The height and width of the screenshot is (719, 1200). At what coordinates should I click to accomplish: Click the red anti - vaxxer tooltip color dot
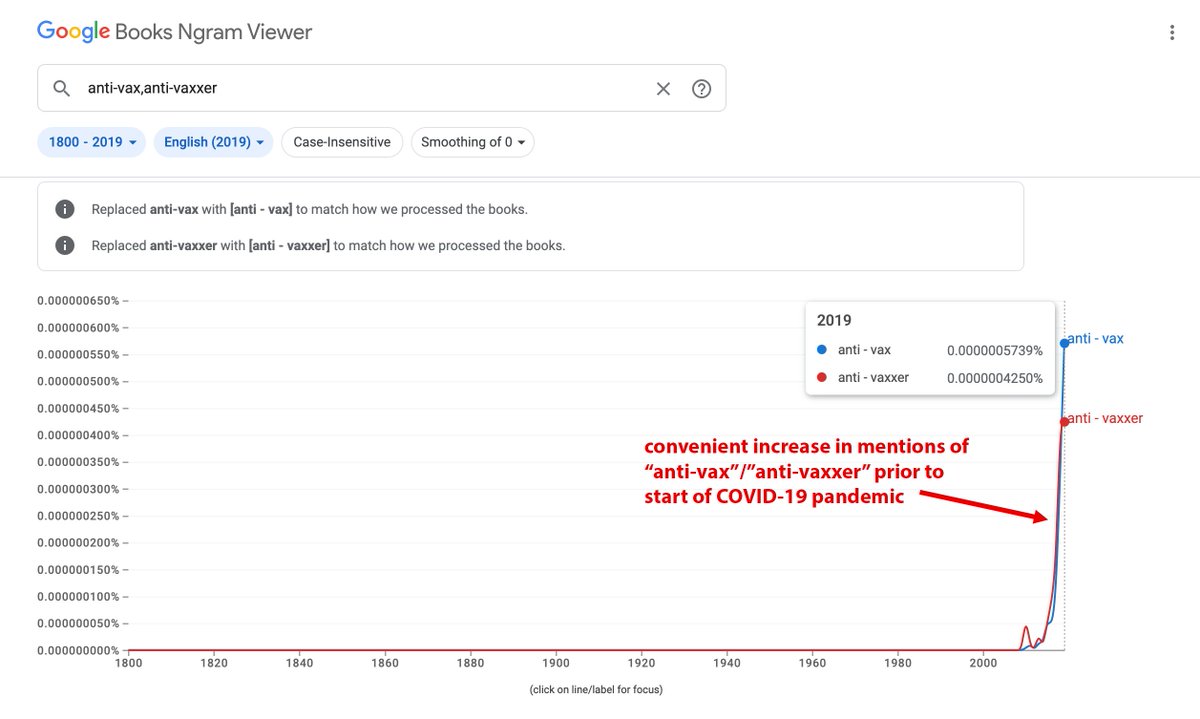[x=822, y=378]
